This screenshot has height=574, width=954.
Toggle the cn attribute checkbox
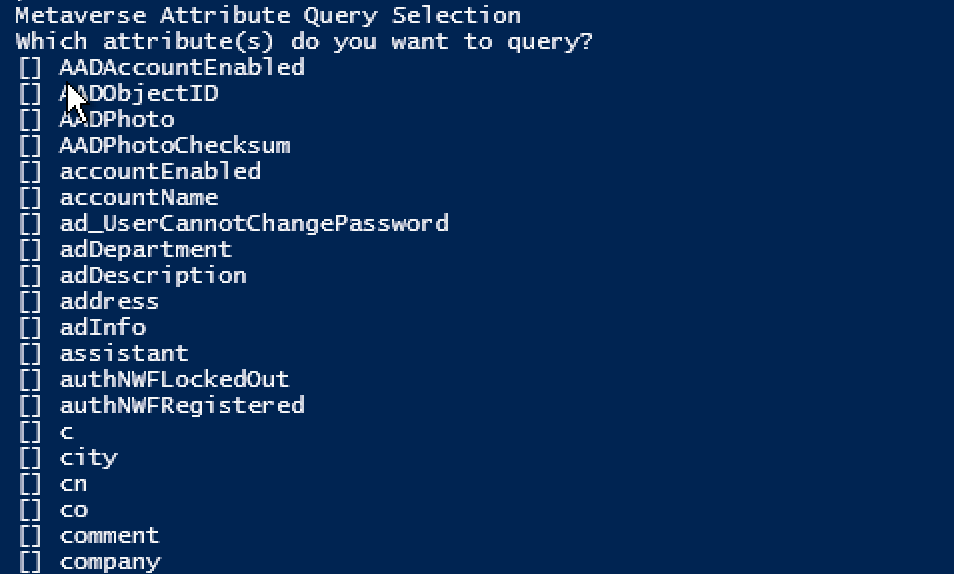click(30, 484)
